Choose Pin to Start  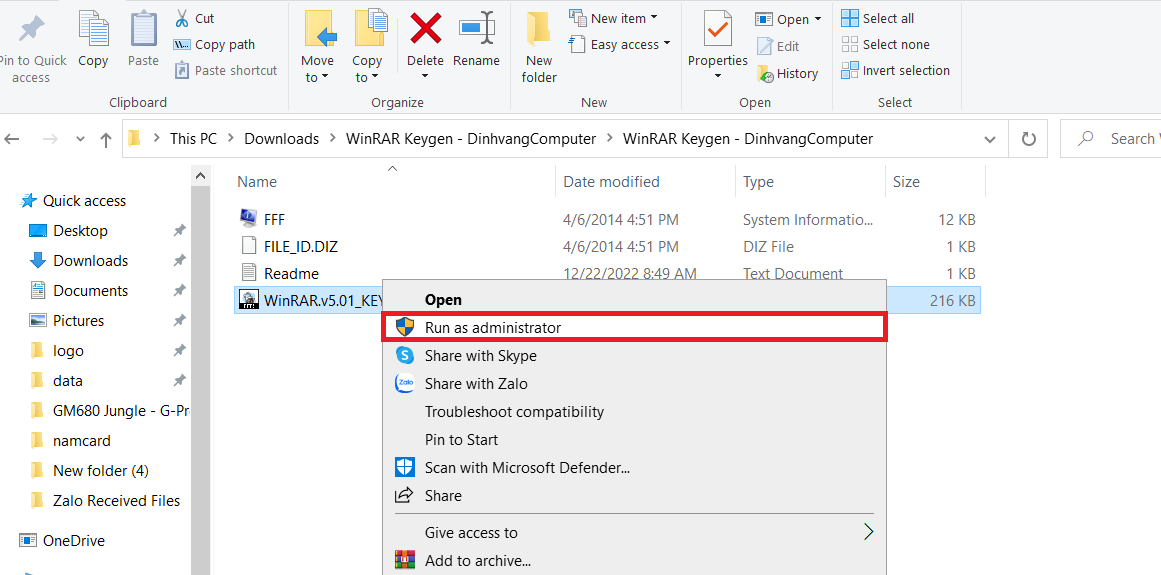635,440
